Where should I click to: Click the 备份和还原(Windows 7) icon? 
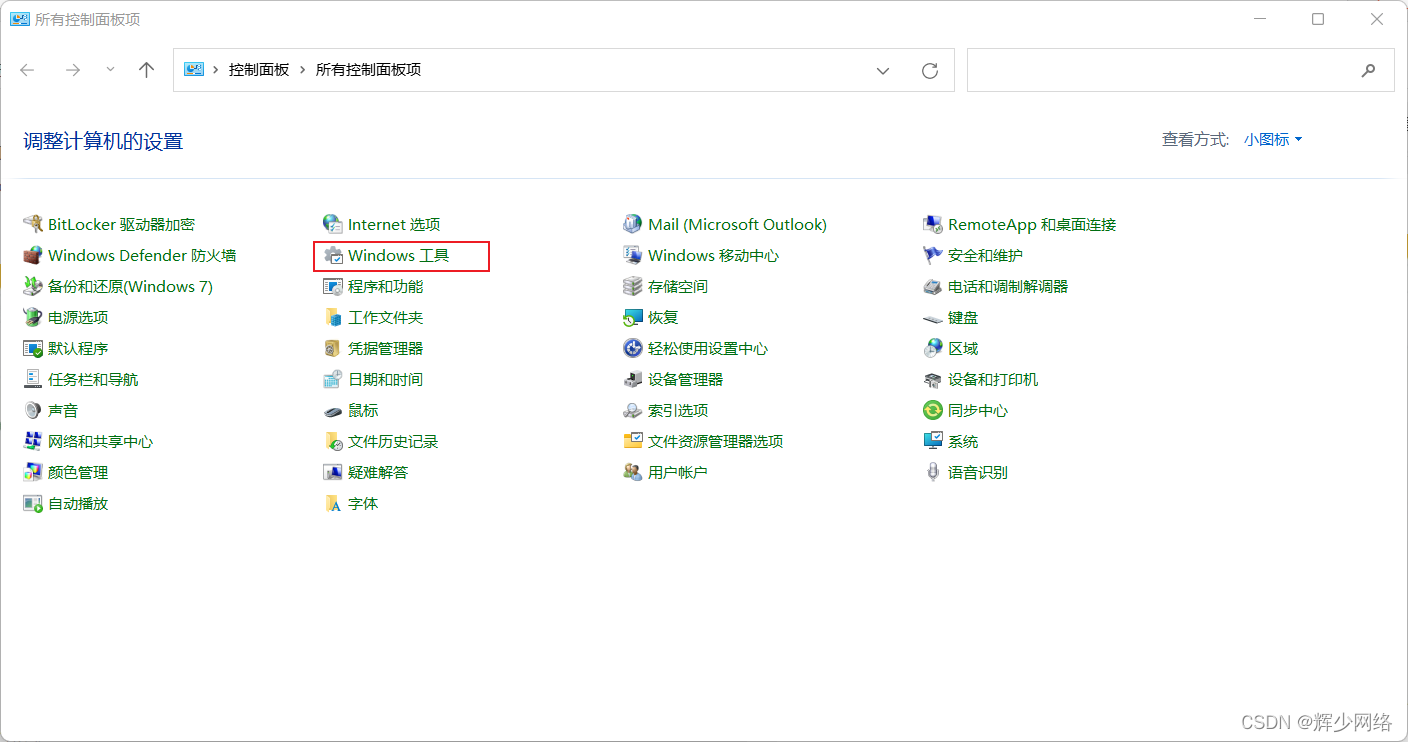click(33, 286)
